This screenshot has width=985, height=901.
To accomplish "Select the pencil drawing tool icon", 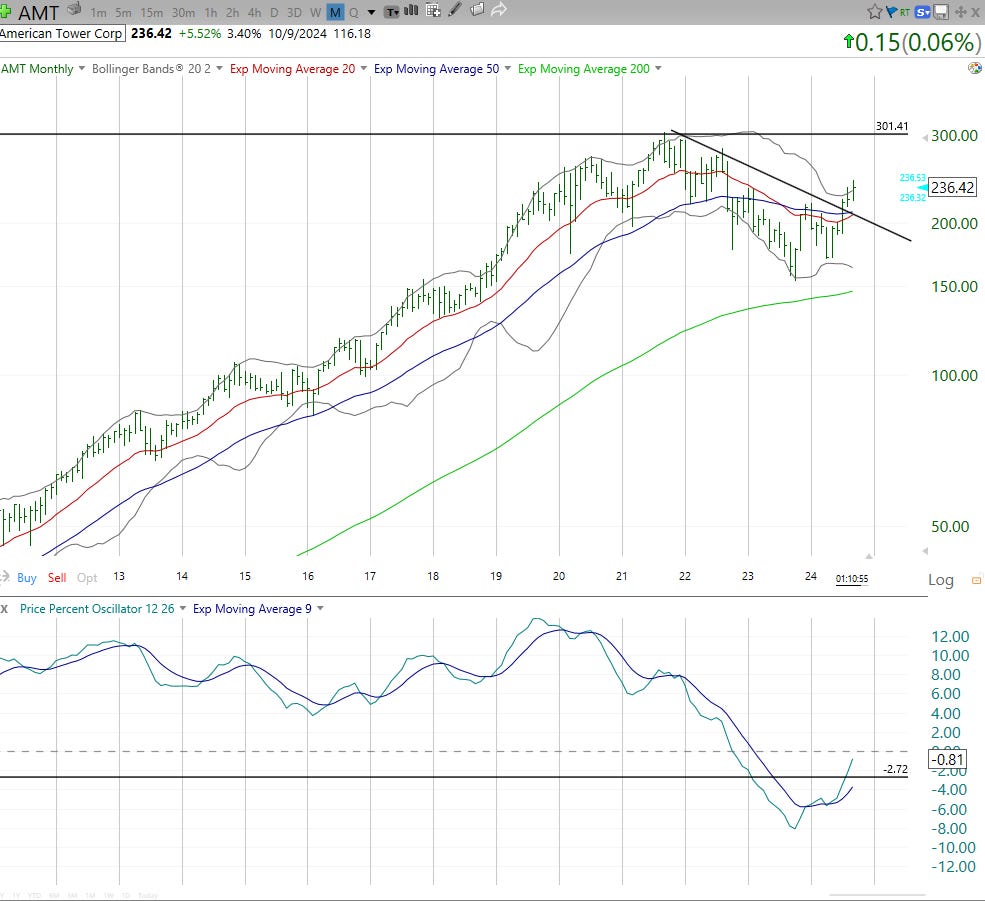I will point(455,9).
